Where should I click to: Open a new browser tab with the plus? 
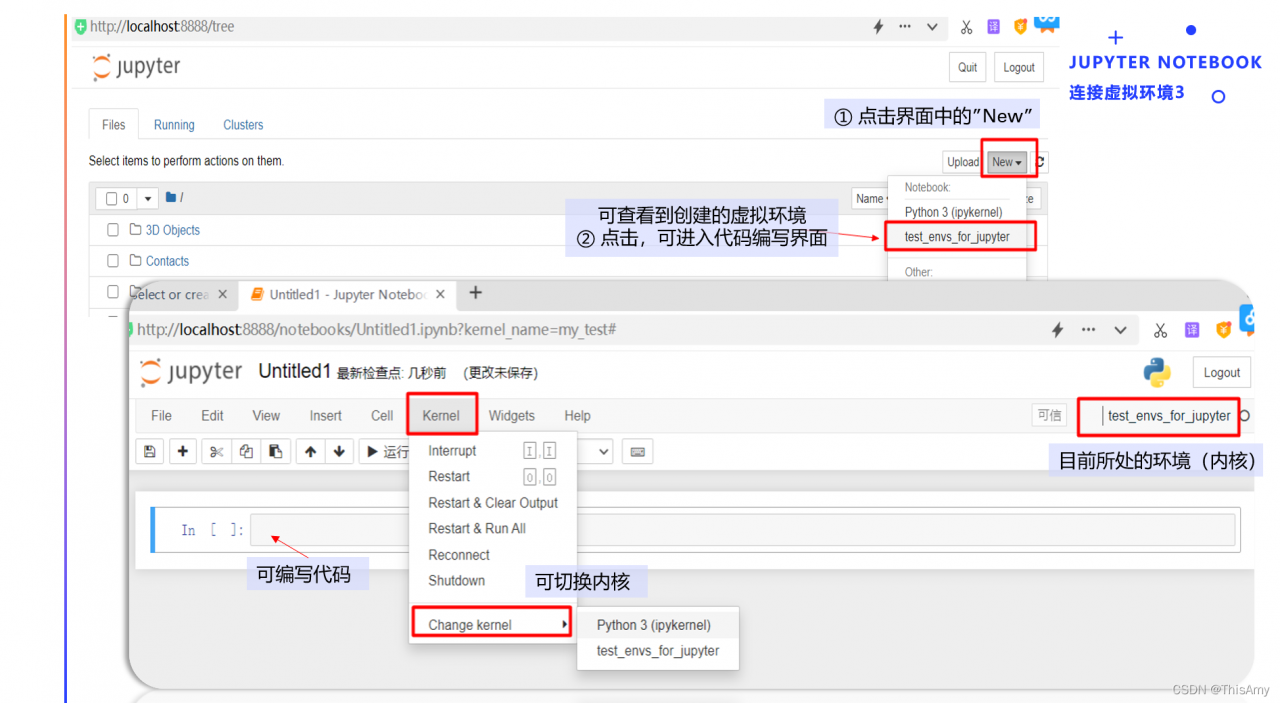point(476,293)
